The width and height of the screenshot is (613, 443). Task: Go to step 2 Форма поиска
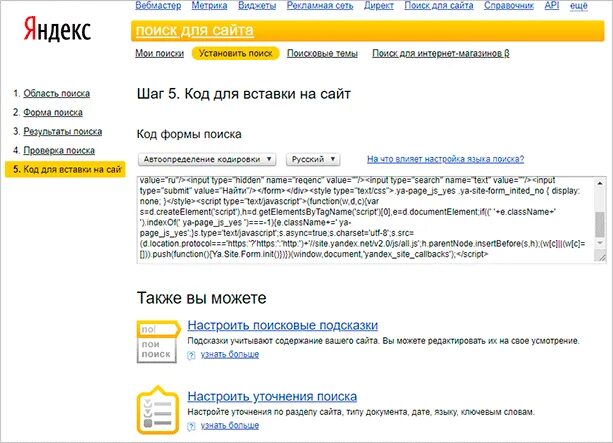[53, 113]
